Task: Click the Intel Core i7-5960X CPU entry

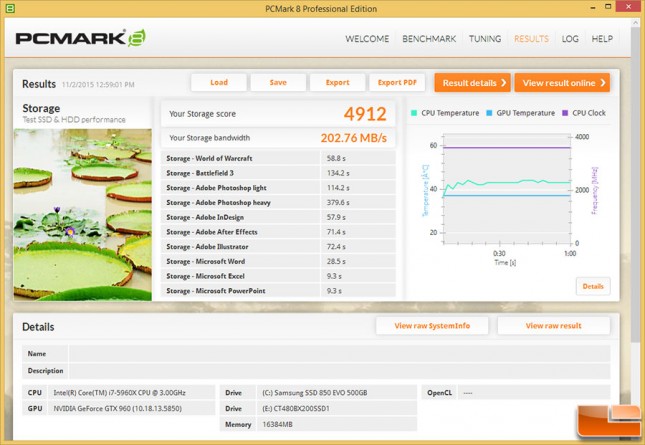Action: [119, 393]
